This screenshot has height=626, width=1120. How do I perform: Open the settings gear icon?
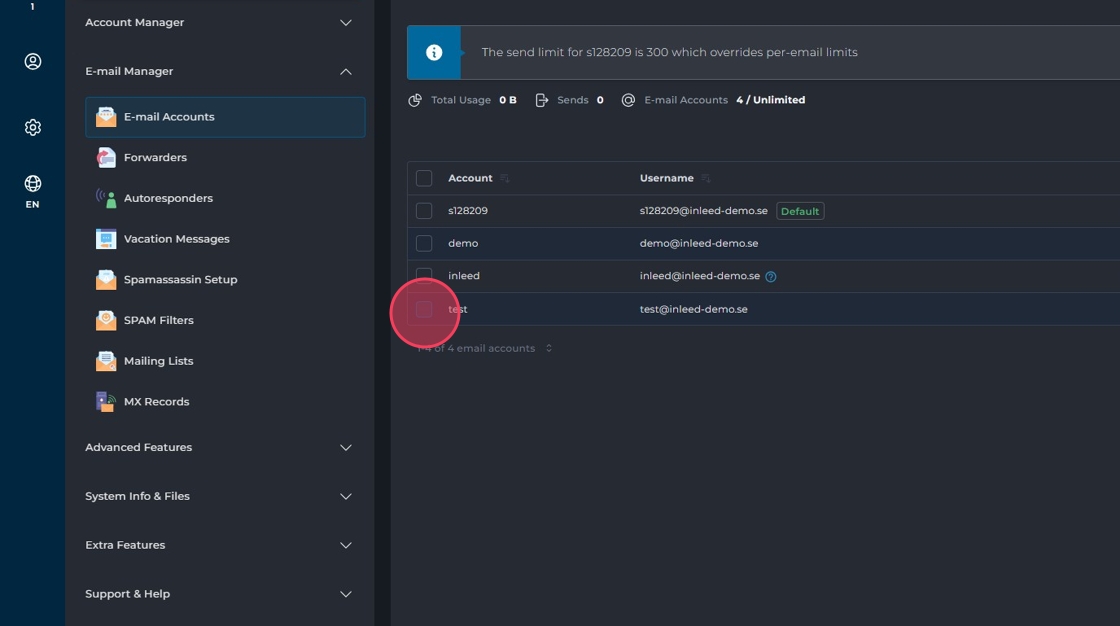(x=33, y=128)
